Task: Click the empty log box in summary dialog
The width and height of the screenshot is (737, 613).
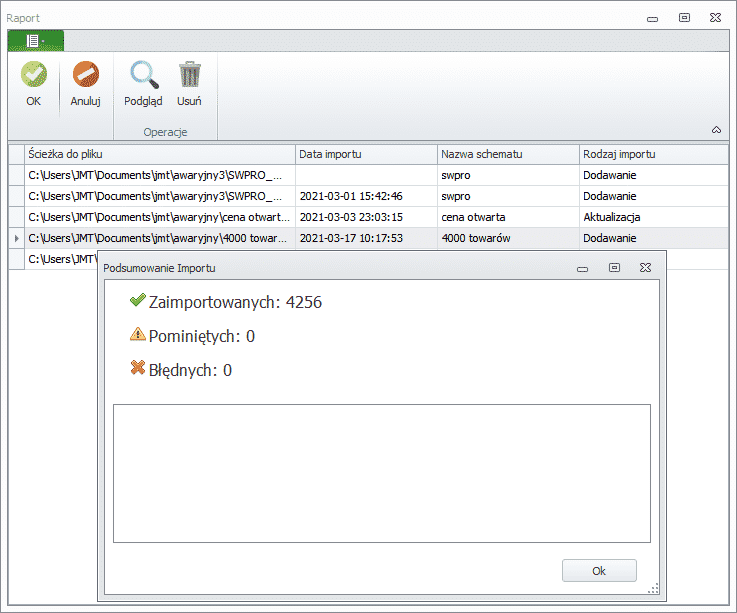Action: 382,473
